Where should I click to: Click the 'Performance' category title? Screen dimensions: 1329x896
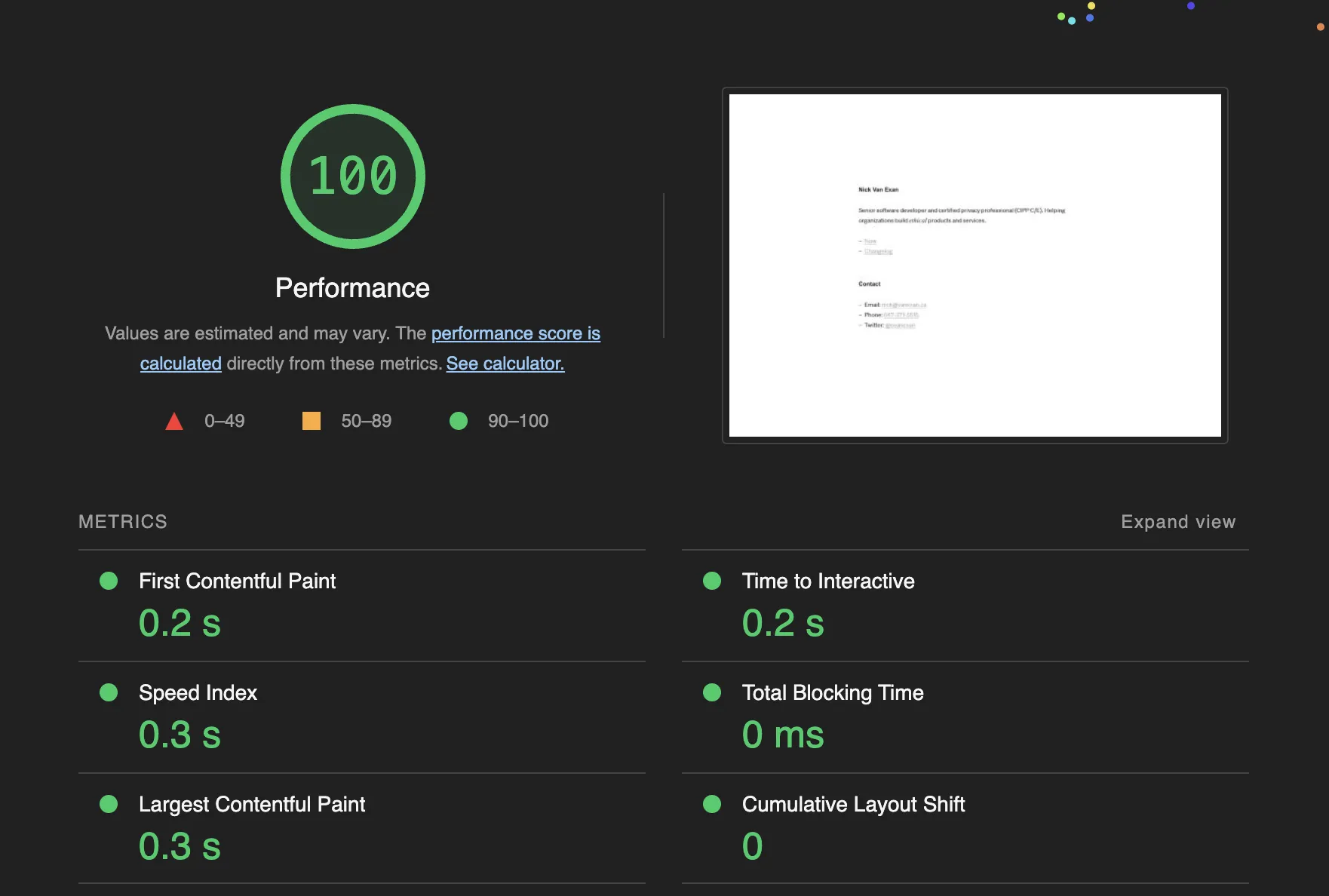pyautogui.click(x=352, y=288)
